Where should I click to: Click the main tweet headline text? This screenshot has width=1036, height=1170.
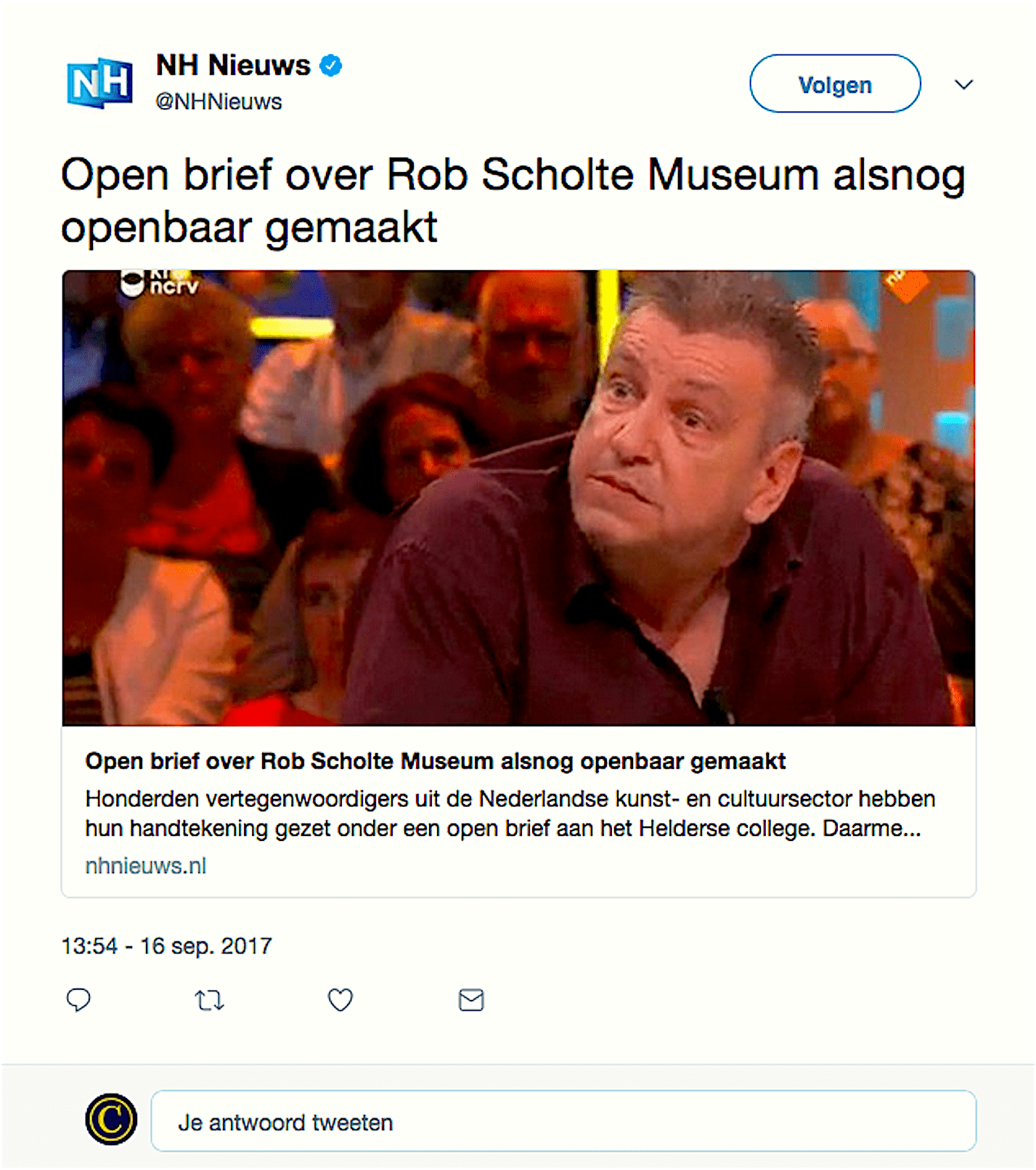click(513, 200)
